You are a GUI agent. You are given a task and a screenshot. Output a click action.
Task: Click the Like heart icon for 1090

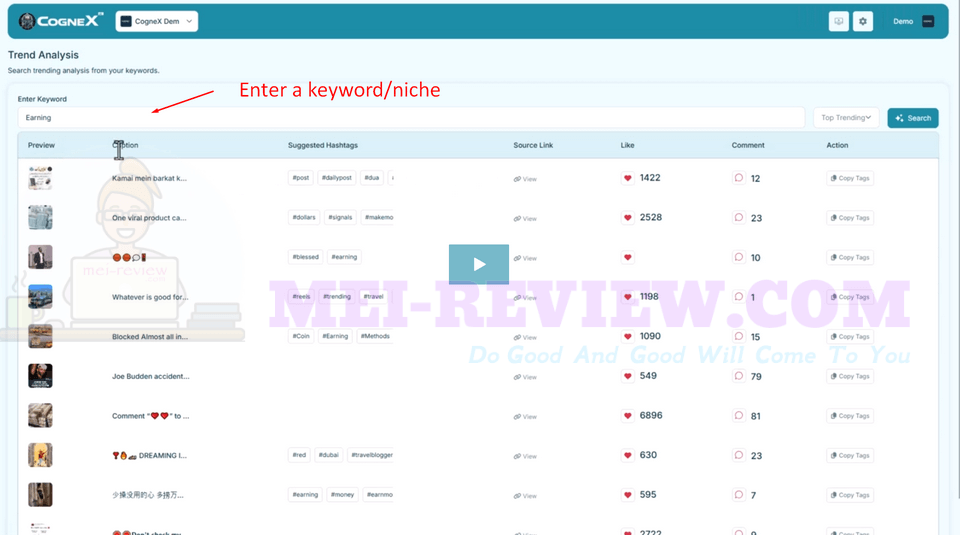tap(628, 336)
